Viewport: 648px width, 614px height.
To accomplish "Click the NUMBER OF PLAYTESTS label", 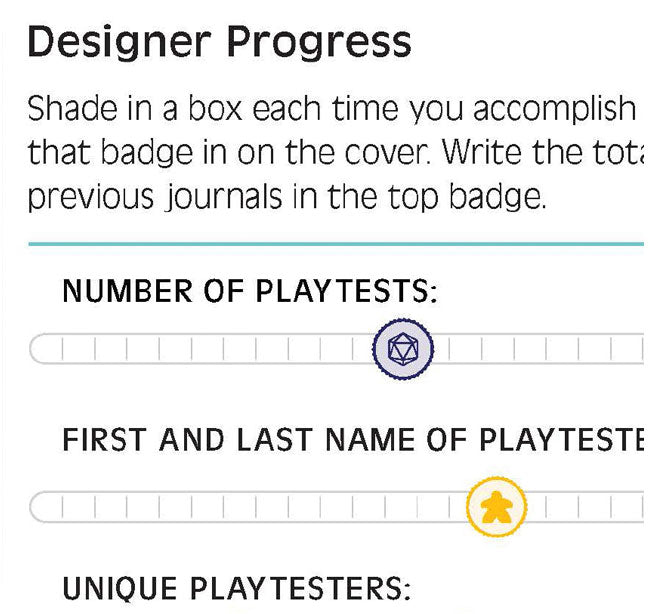I will 250,291.
